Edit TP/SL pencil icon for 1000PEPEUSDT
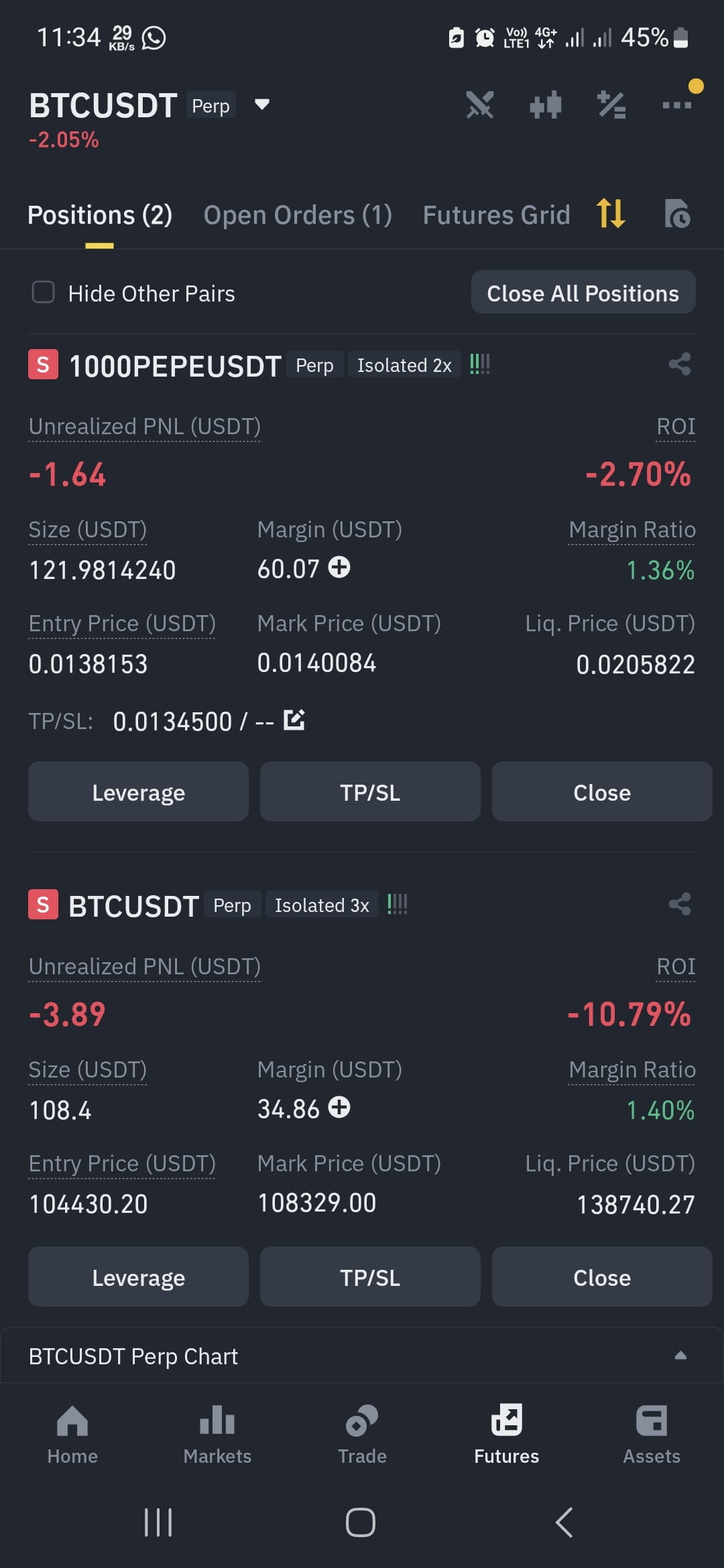Screen dimensions: 724x1568 tap(294, 720)
